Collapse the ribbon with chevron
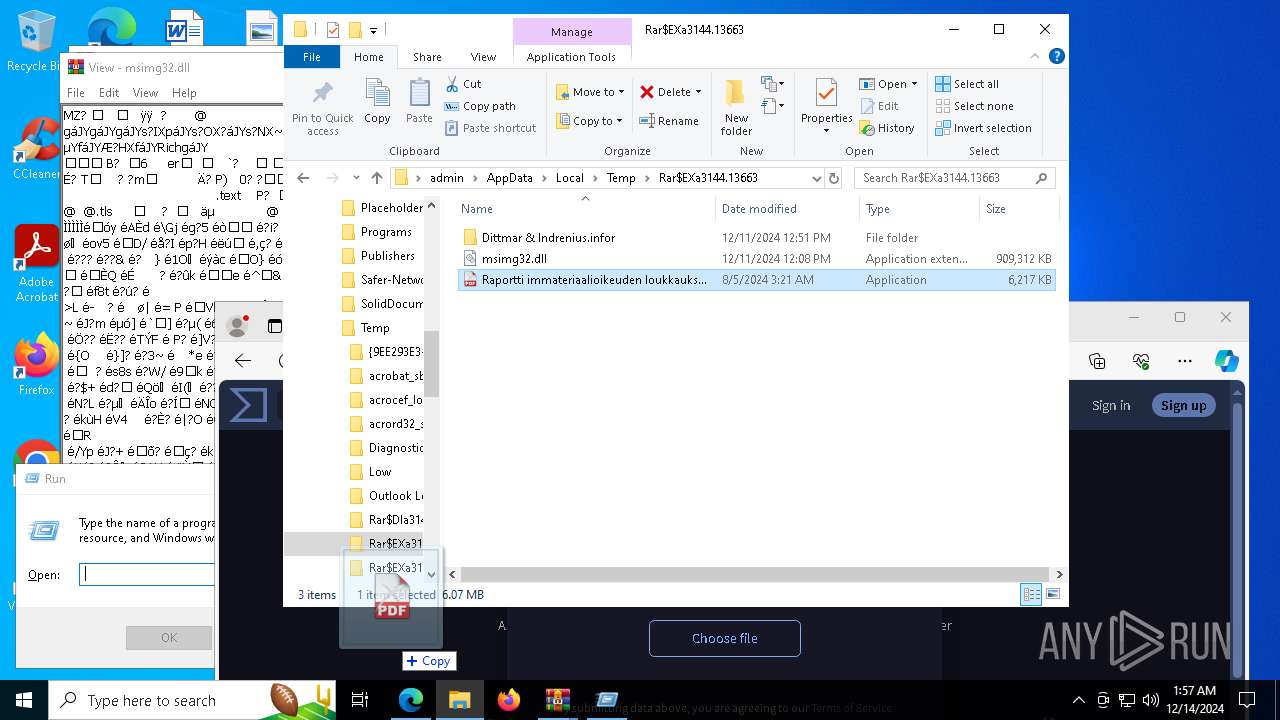 click(x=1037, y=57)
